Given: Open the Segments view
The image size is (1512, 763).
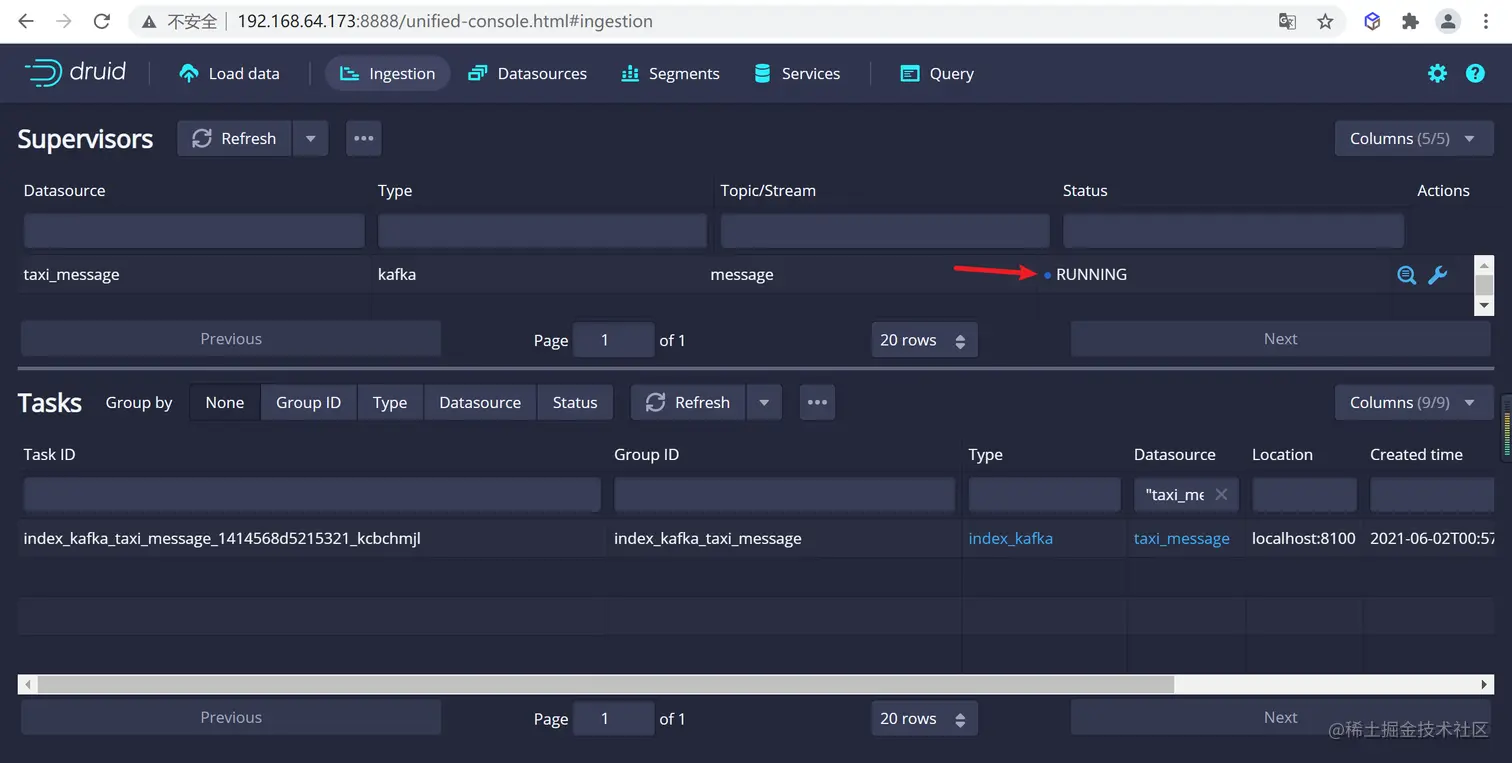Looking at the screenshot, I should point(670,73).
